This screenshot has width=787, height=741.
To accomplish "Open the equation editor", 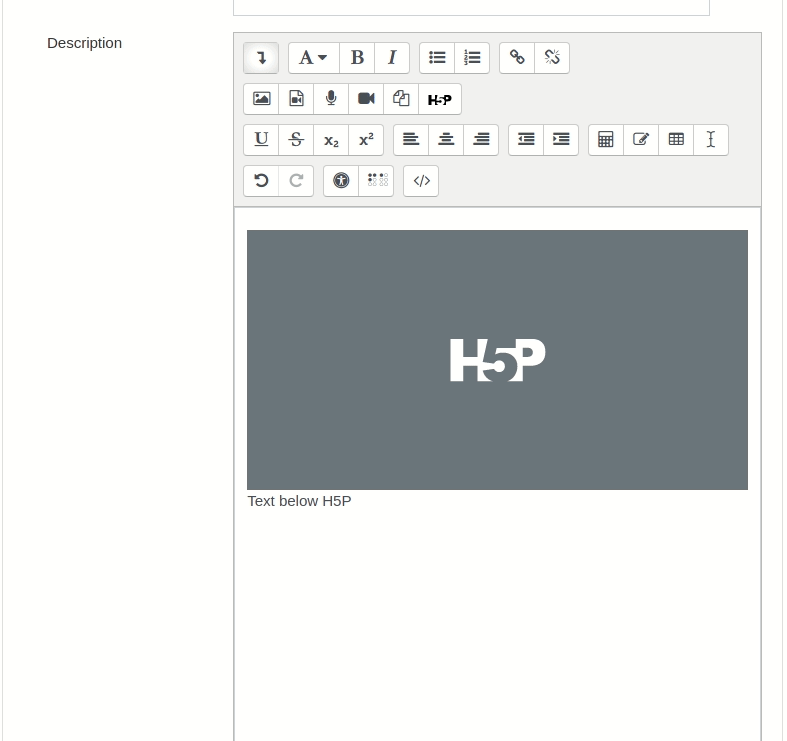I will pyautogui.click(x=606, y=140).
